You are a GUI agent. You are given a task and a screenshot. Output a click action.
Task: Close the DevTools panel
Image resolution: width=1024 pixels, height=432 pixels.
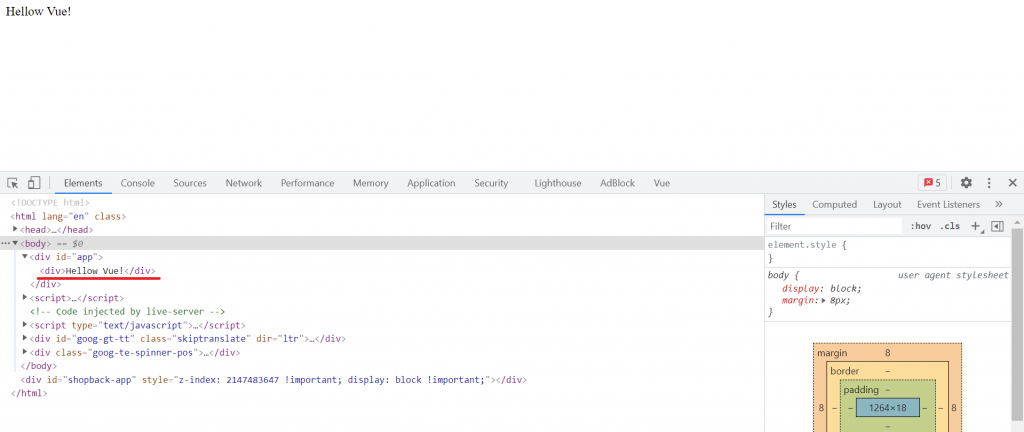point(1012,183)
